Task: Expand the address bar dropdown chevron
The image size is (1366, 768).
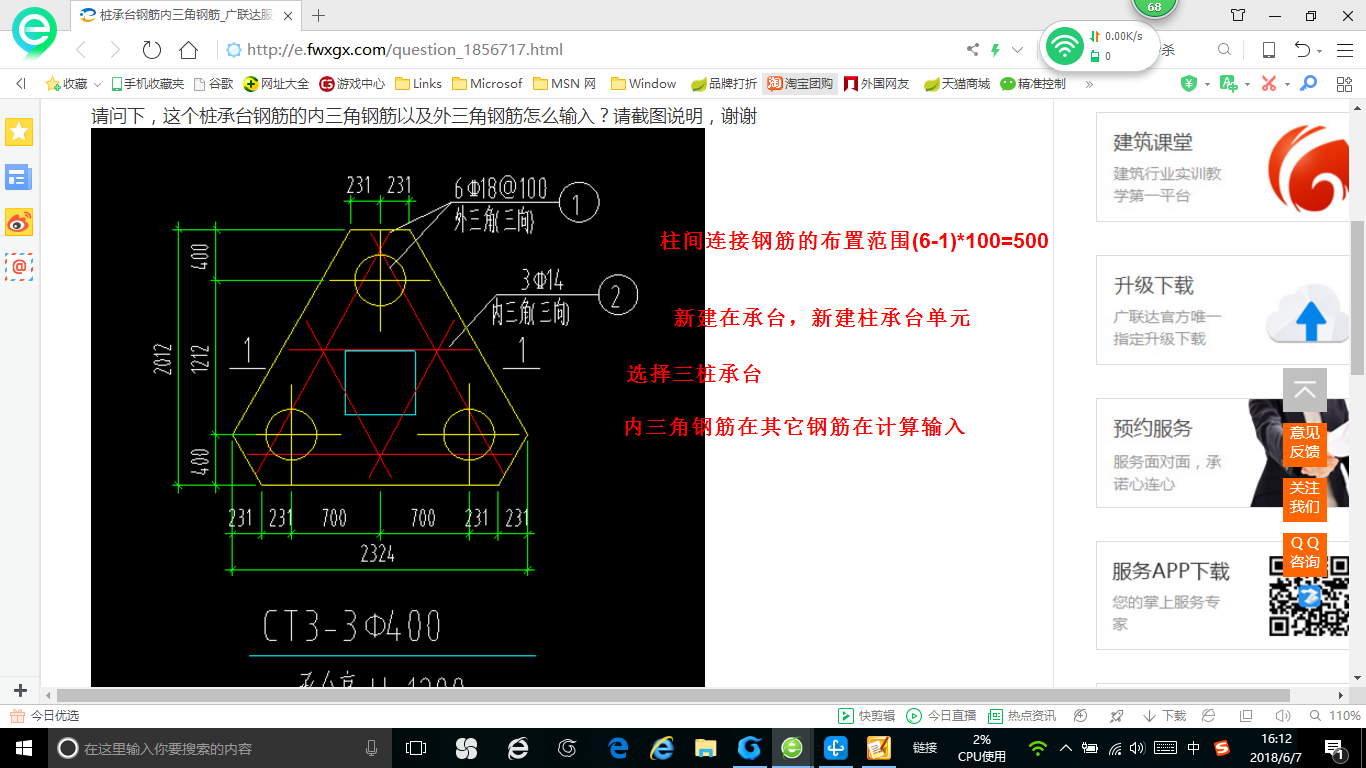Action: coord(1018,50)
